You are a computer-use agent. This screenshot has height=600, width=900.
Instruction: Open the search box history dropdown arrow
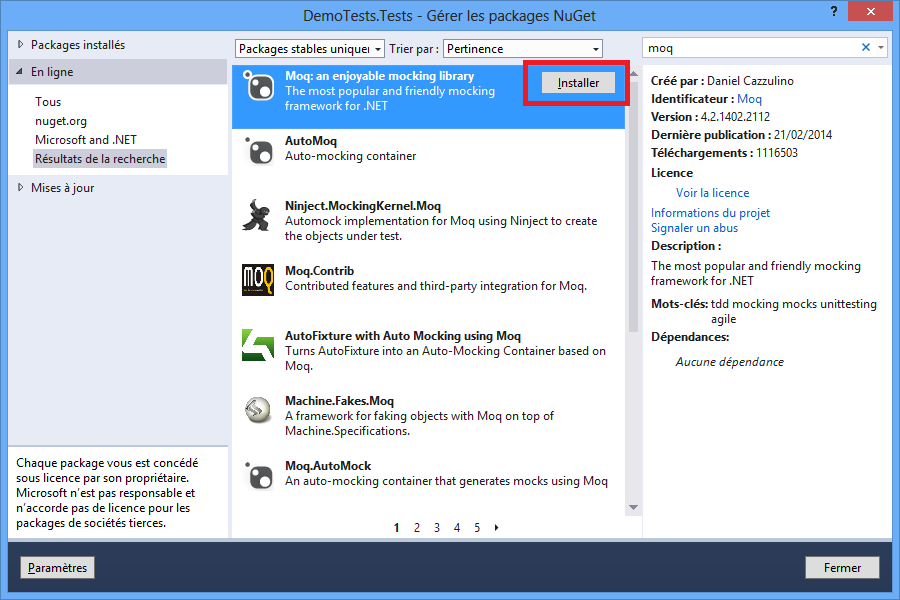881,48
